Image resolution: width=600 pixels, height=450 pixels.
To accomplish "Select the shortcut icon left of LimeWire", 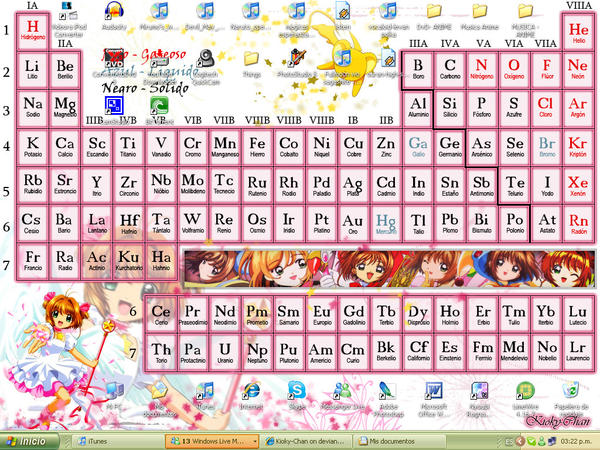I will (x=479, y=390).
